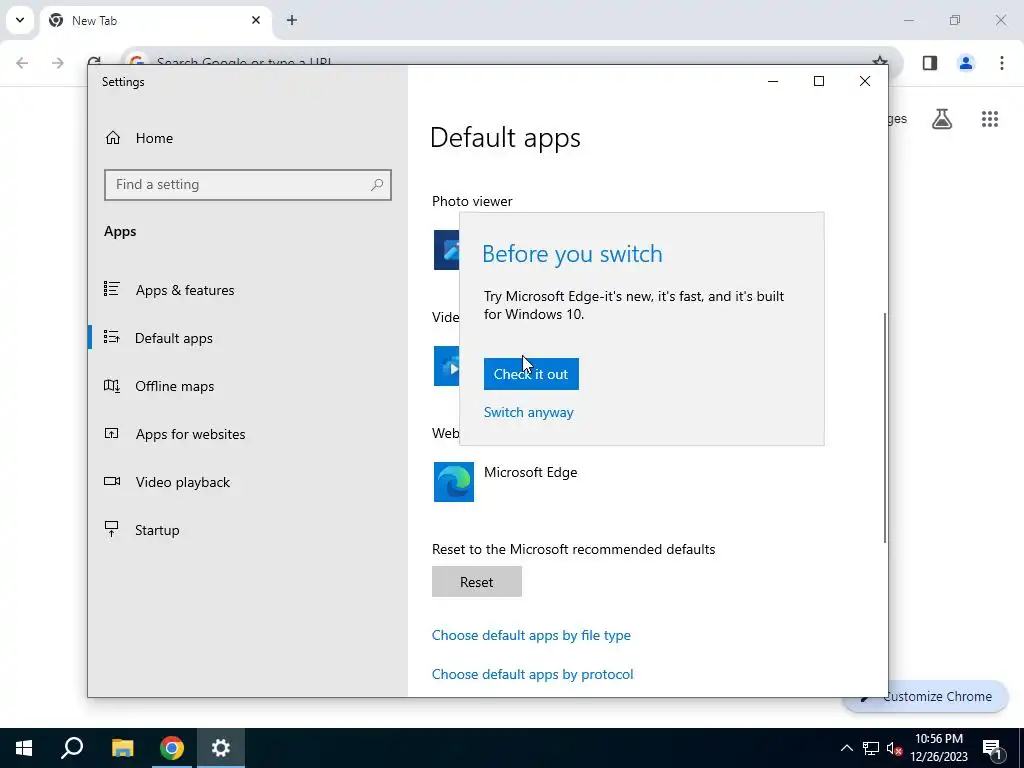
Task: Open Choose default apps by file type
Action: [x=531, y=635]
